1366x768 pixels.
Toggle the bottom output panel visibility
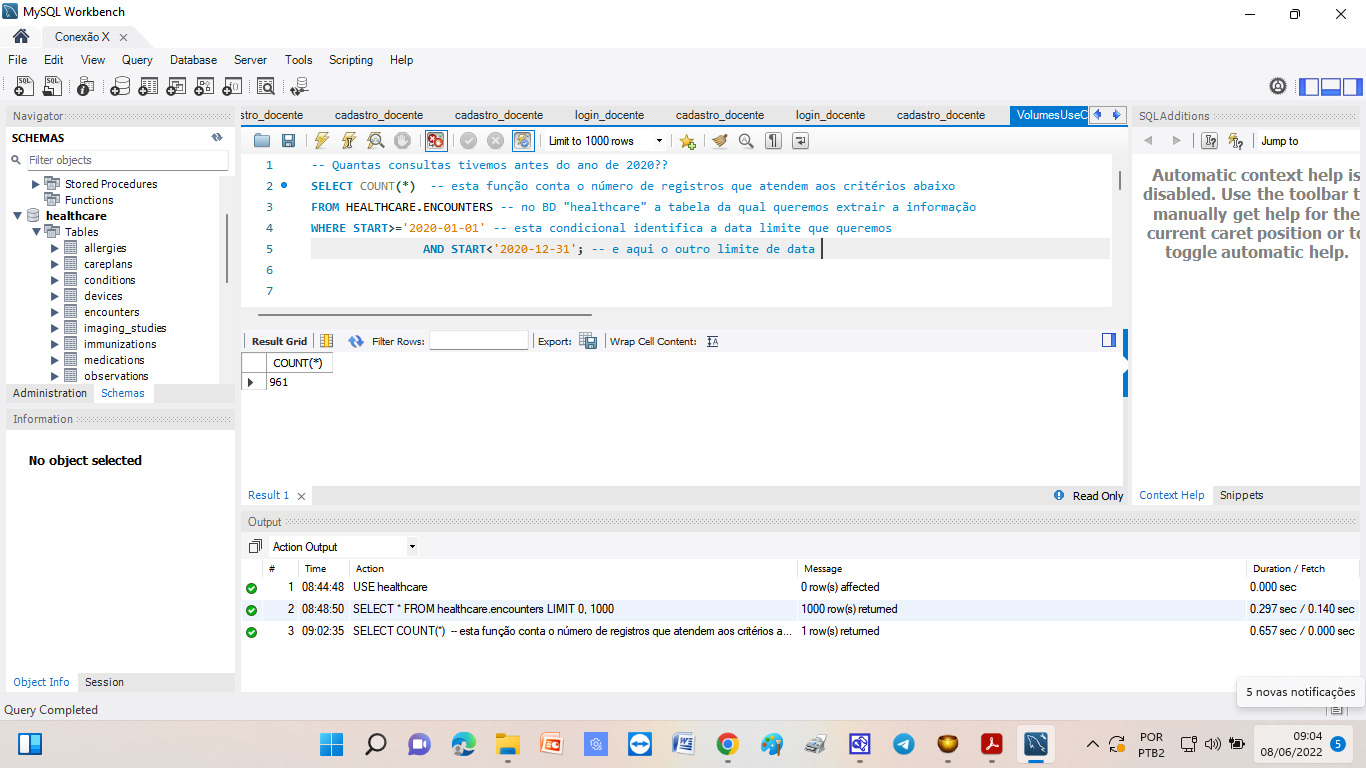pyautogui.click(x=1331, y=87)
